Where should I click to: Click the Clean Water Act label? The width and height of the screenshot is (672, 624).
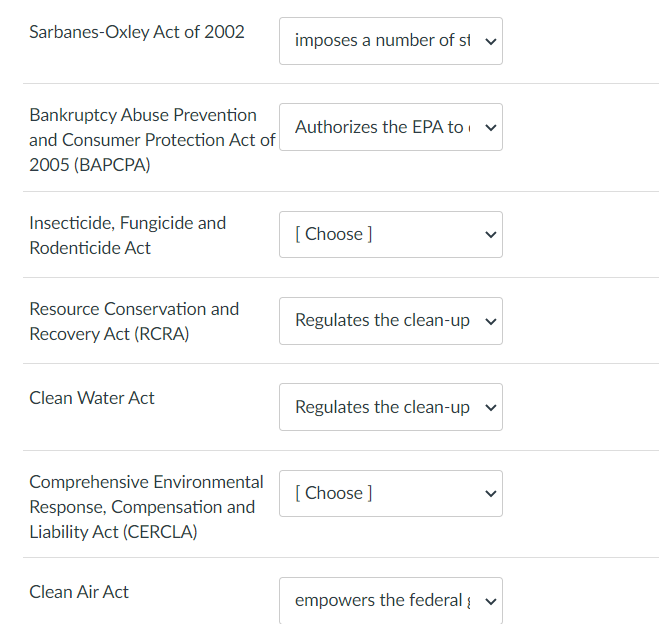(x=92, y=398)
